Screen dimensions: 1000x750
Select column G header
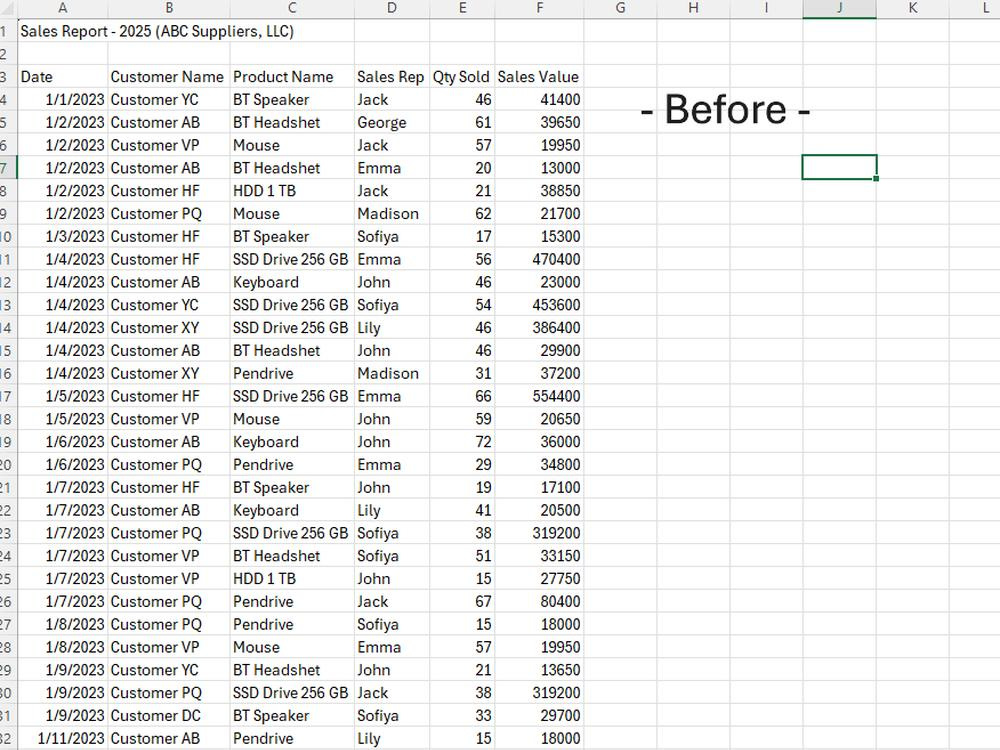620,8
